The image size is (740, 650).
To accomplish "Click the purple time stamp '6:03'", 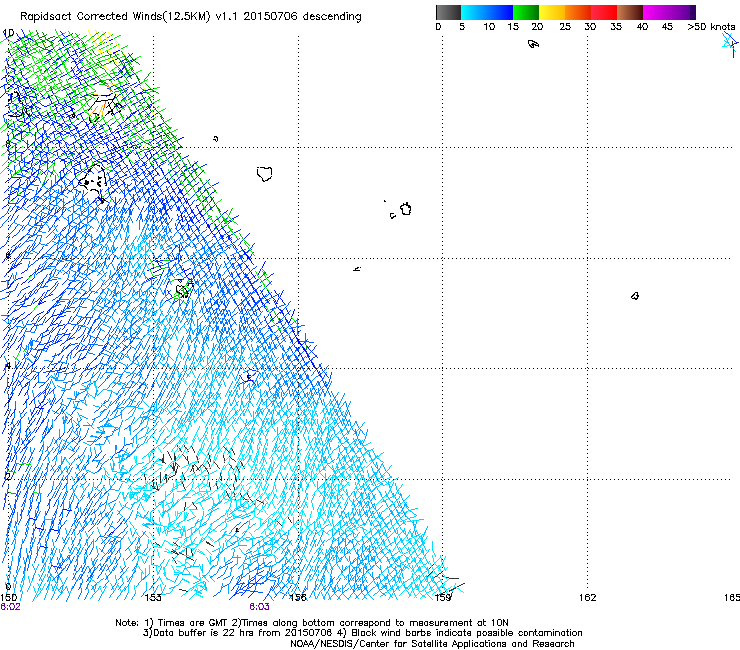I will 259,607.
